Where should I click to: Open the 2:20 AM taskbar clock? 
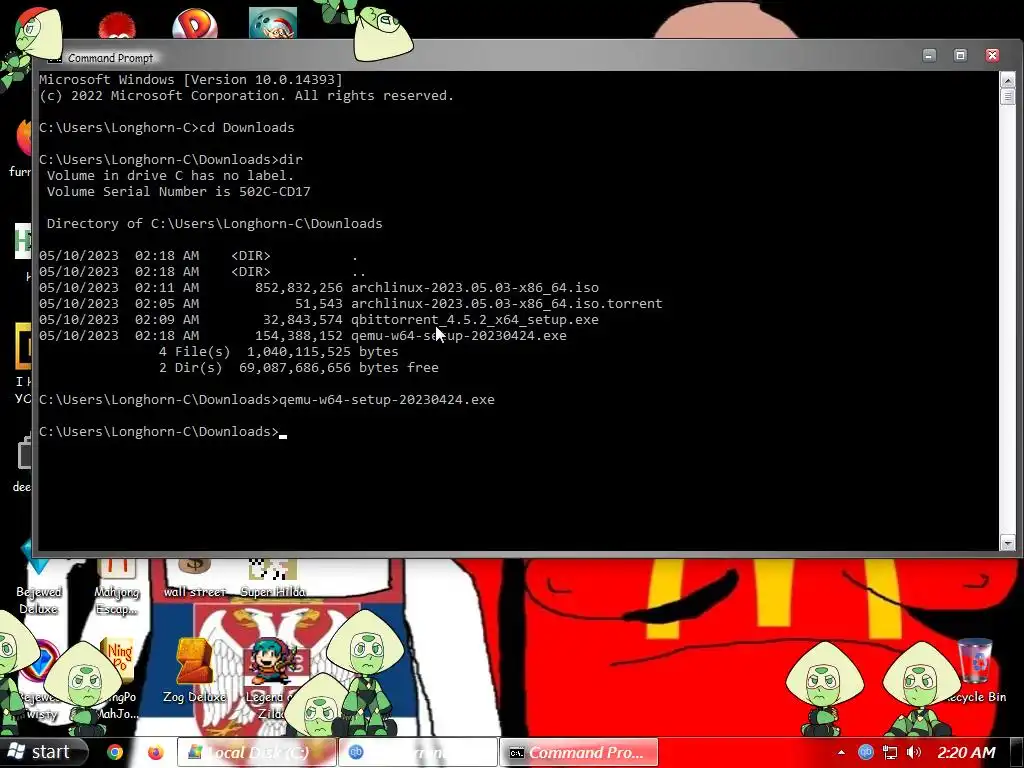tap(966, 753)
